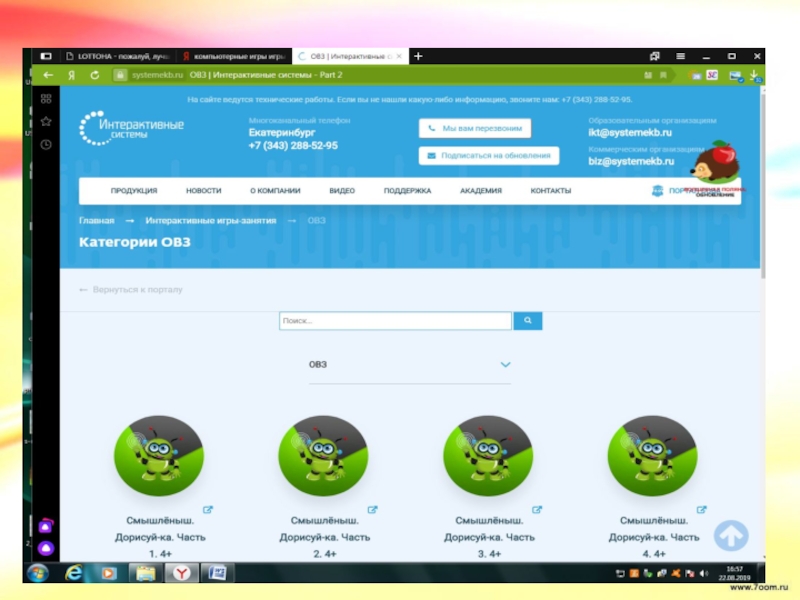Click the scroll-to-top arrow button
This screenshot has width=800, height=600.
[x=731, y=535]
